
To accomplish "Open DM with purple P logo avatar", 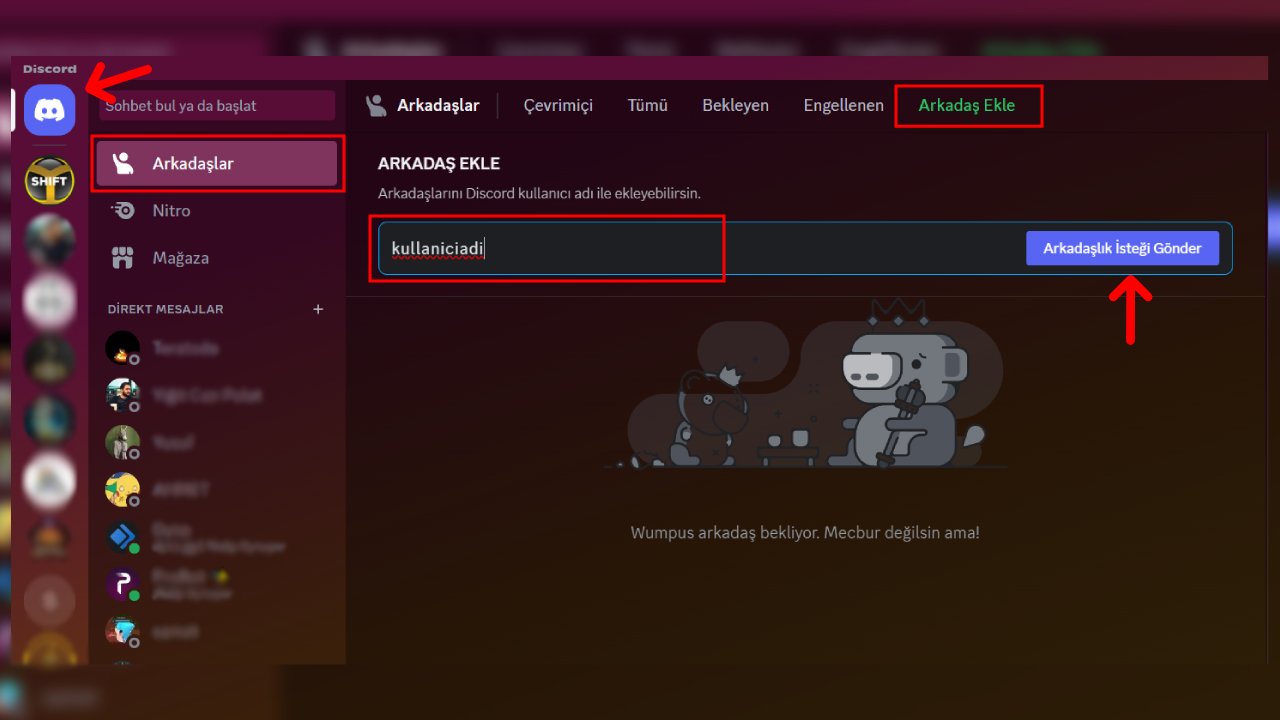I will tap(122, 584).
